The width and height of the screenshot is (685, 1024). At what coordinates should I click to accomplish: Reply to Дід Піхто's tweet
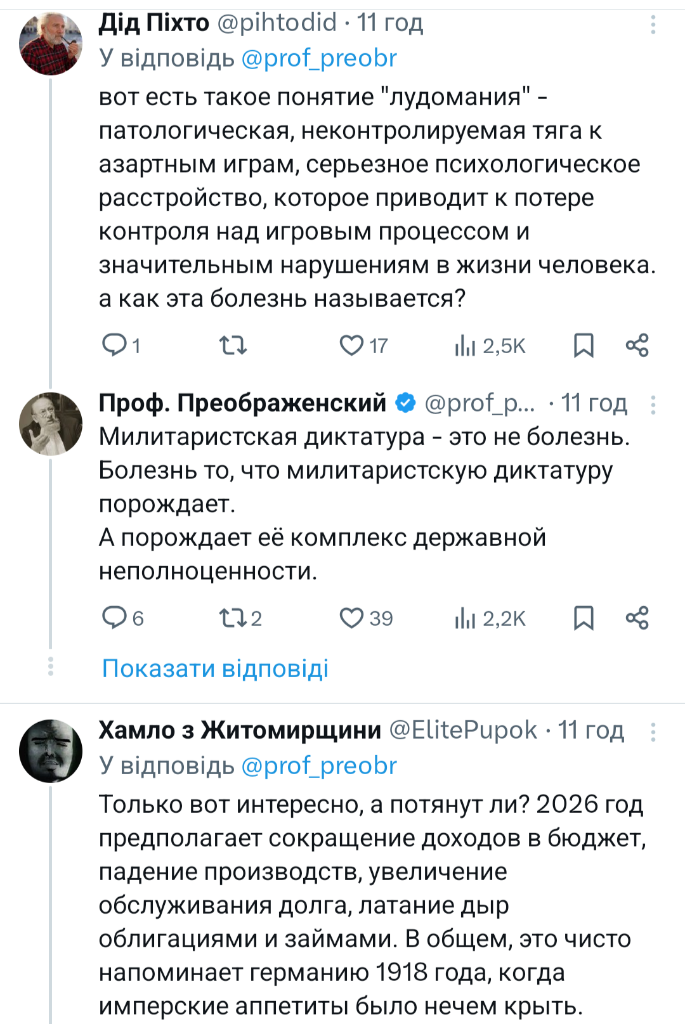pyautogui.click(x=116, y=346)
